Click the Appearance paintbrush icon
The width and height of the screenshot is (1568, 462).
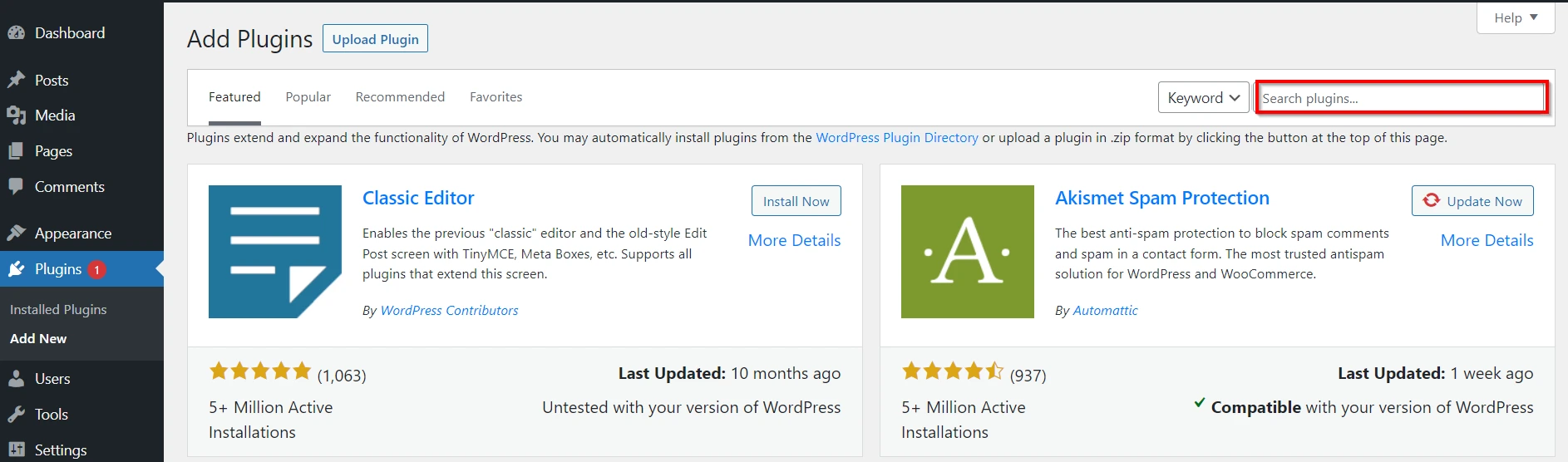pyautogui.click(x=16, y=233)
